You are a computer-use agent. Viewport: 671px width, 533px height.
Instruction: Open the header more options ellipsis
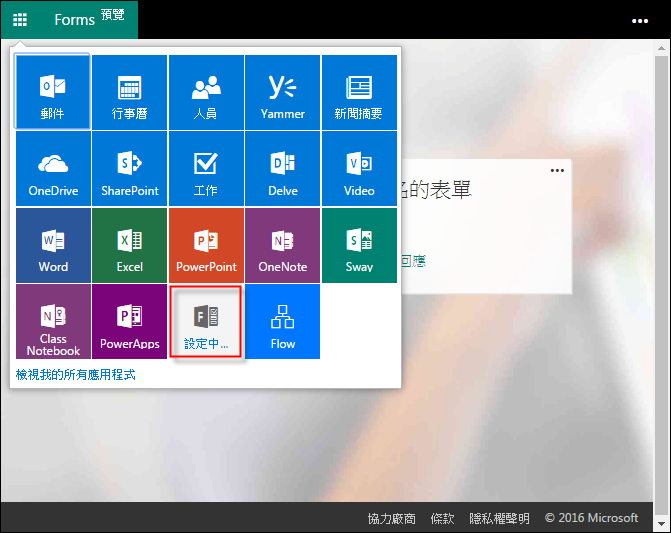click(640, 21)
